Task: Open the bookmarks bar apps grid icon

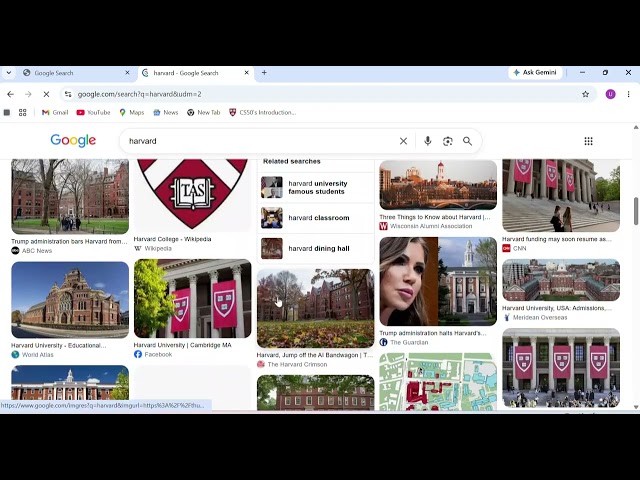Action: click(22, 113)
